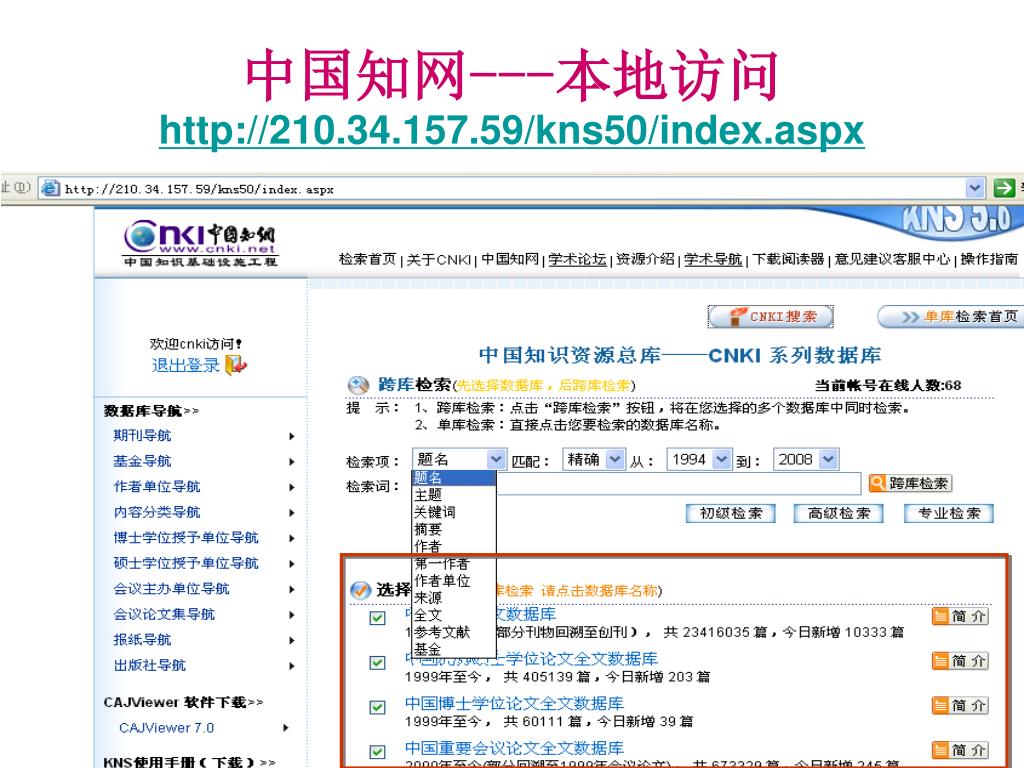
Task: Expand 期刊导航 arrow
Action: (x=292, y=436)
